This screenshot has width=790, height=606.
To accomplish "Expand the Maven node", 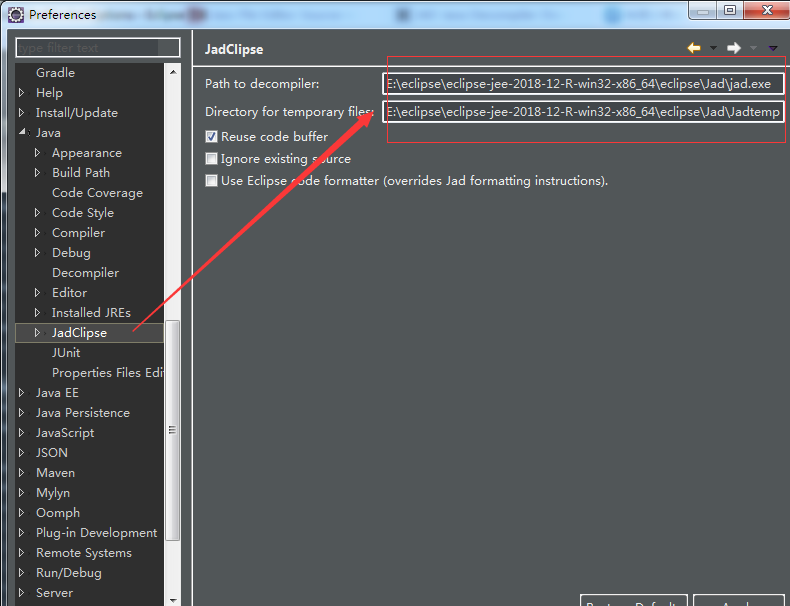I will coord(21,473).
